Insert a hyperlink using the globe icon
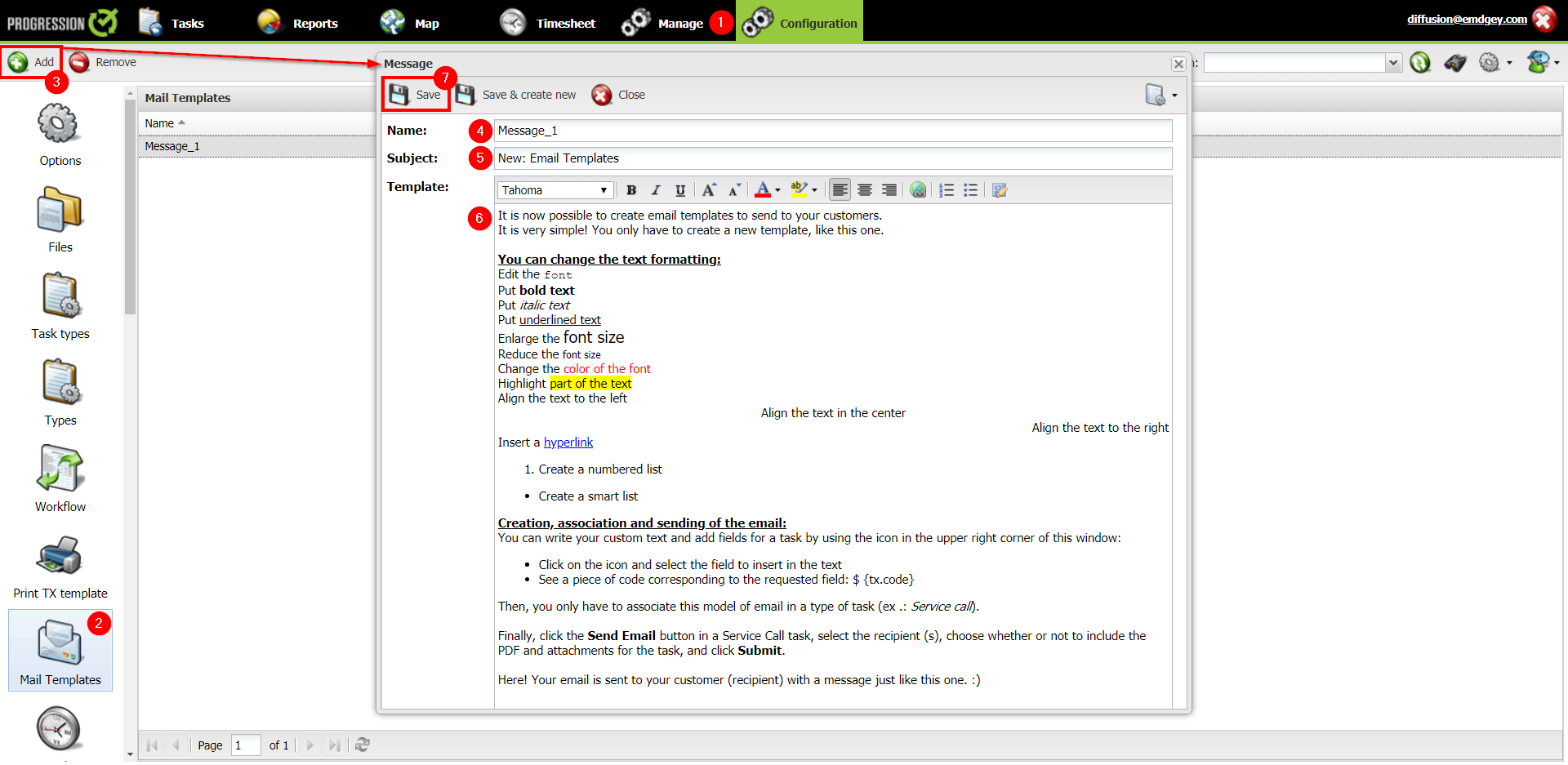The image size is (1568, 765). point(918,190)
